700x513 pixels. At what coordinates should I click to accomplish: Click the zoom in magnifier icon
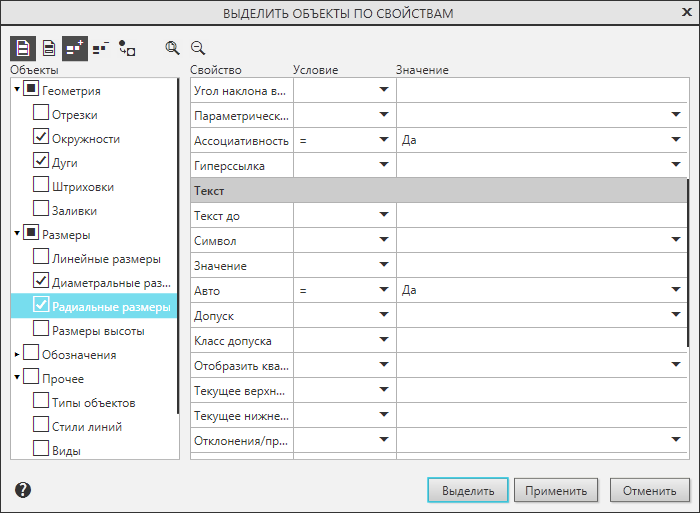coord(172,47)
